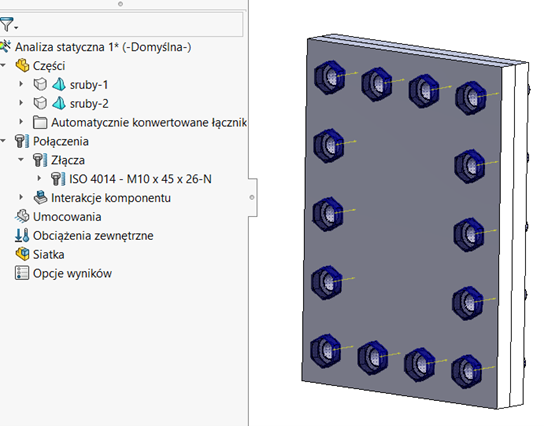Select Opcje wyników item

[x=72, y=273]
